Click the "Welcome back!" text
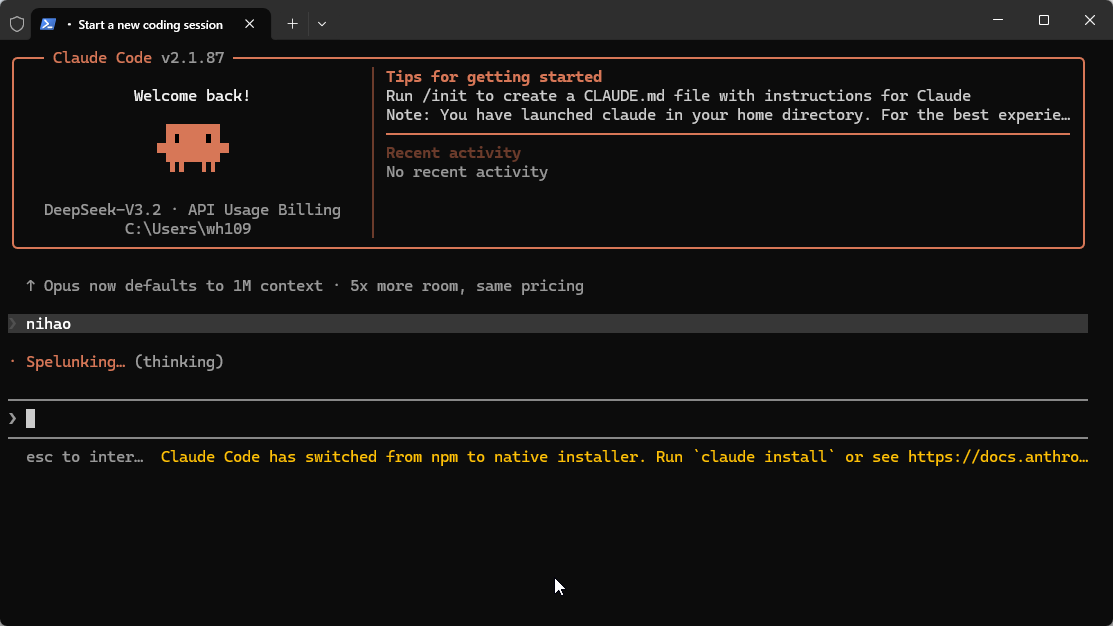 pos(192,96)
